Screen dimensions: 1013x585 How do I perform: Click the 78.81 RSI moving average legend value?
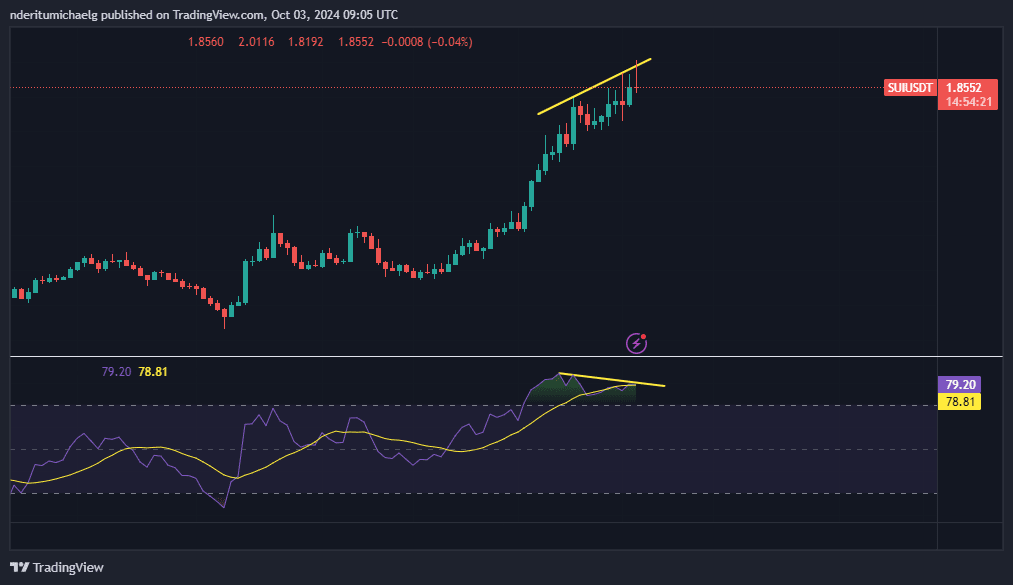[x=153, y=372]
